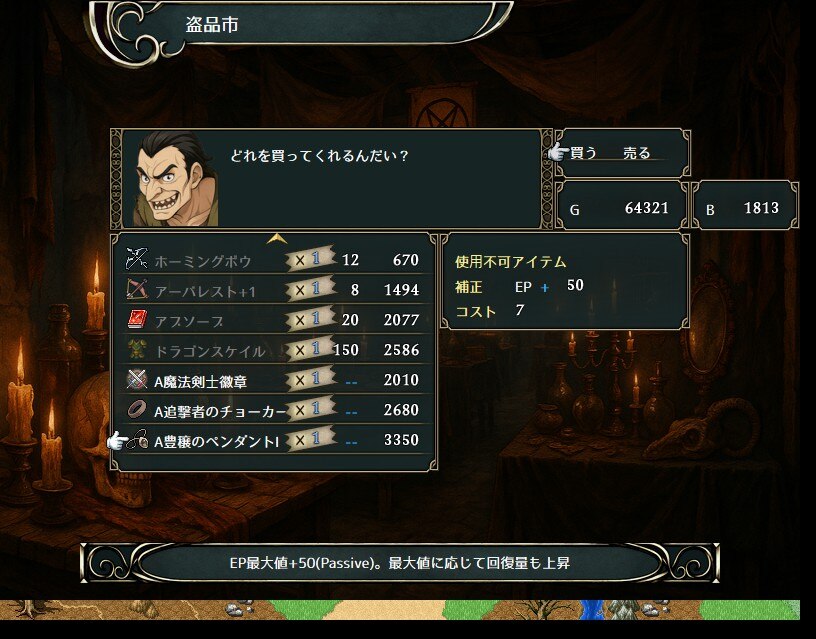
Task: Click the 盗品市 title banner
Action: coord(302,26)
